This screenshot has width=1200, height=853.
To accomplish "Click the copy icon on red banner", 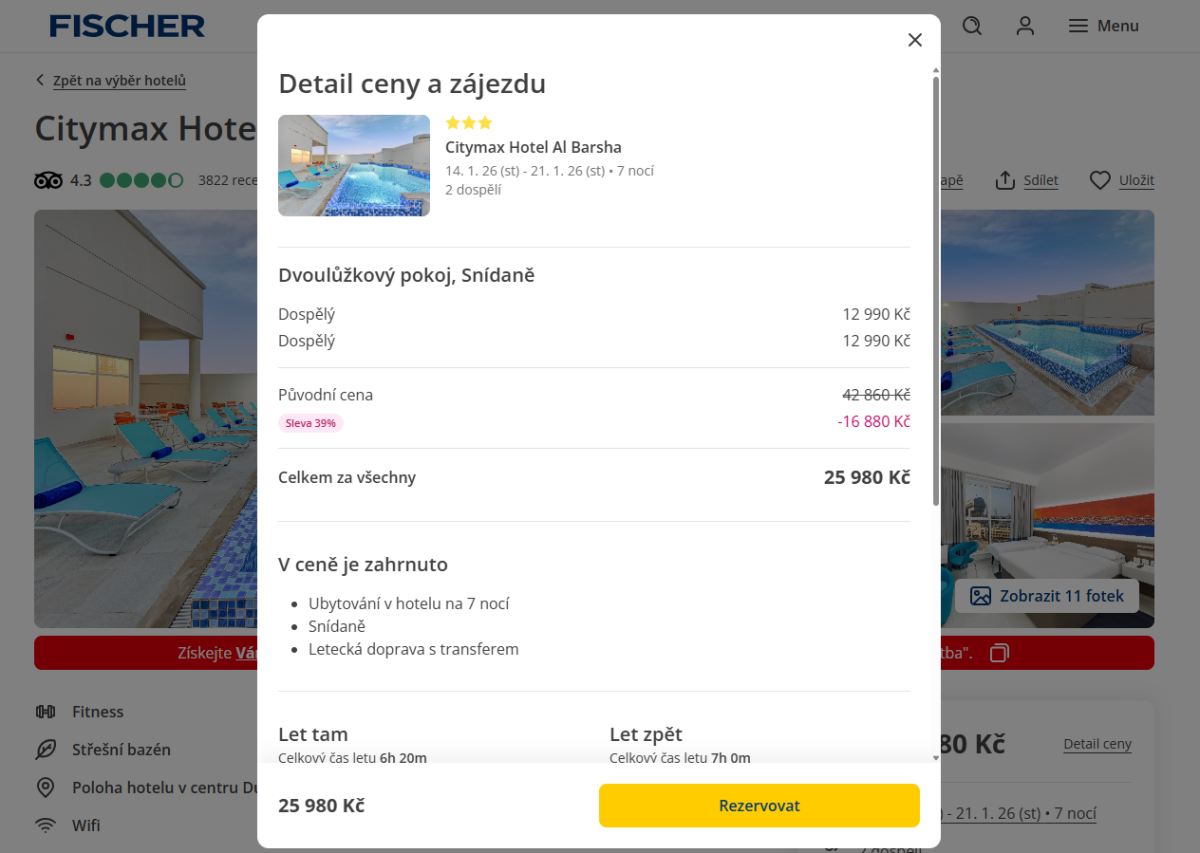I will coord(999,653).
